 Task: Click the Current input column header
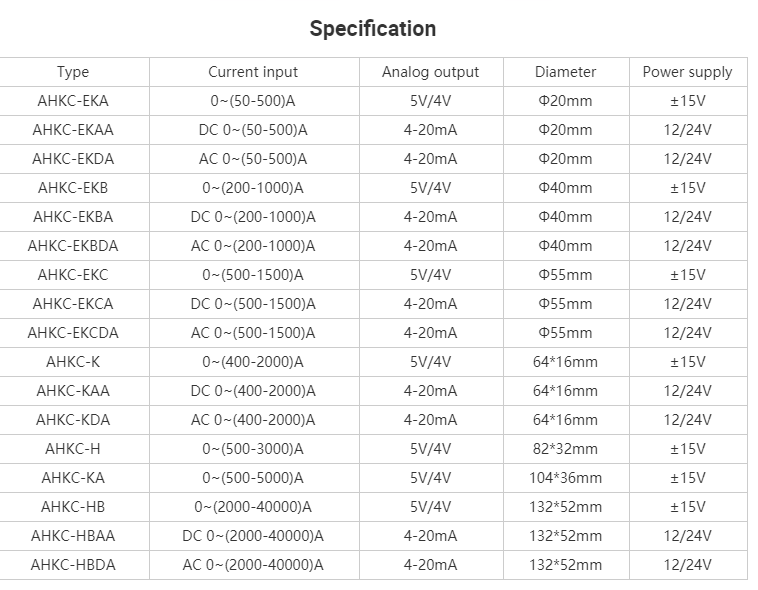tap(253, 72)
